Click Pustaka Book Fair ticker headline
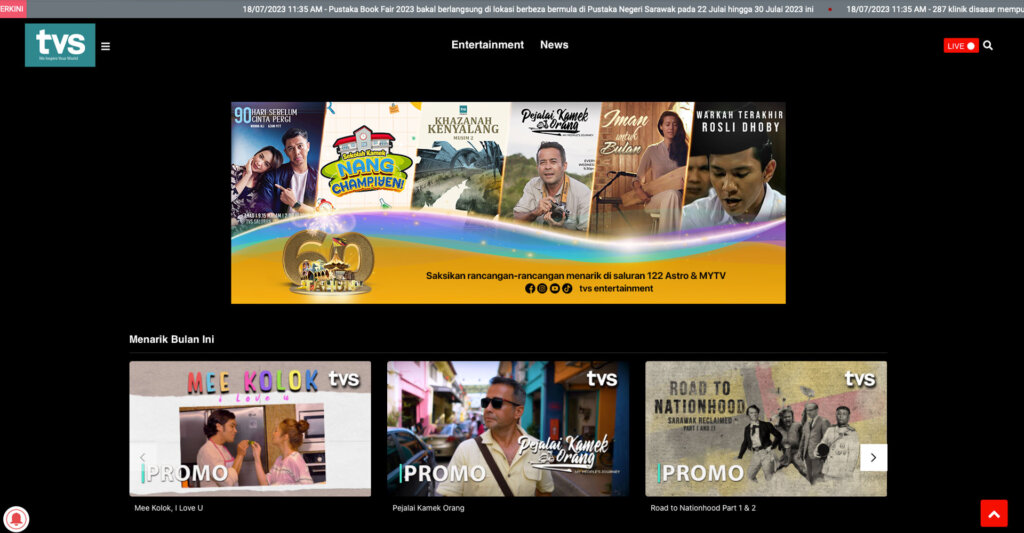Viewport: 1024px width, 533px height. (528, 9)
